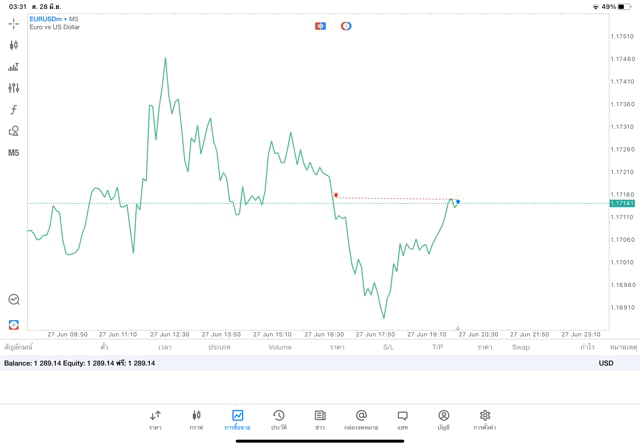Change chart type with candlestick icon

click(x=14, y=45)
